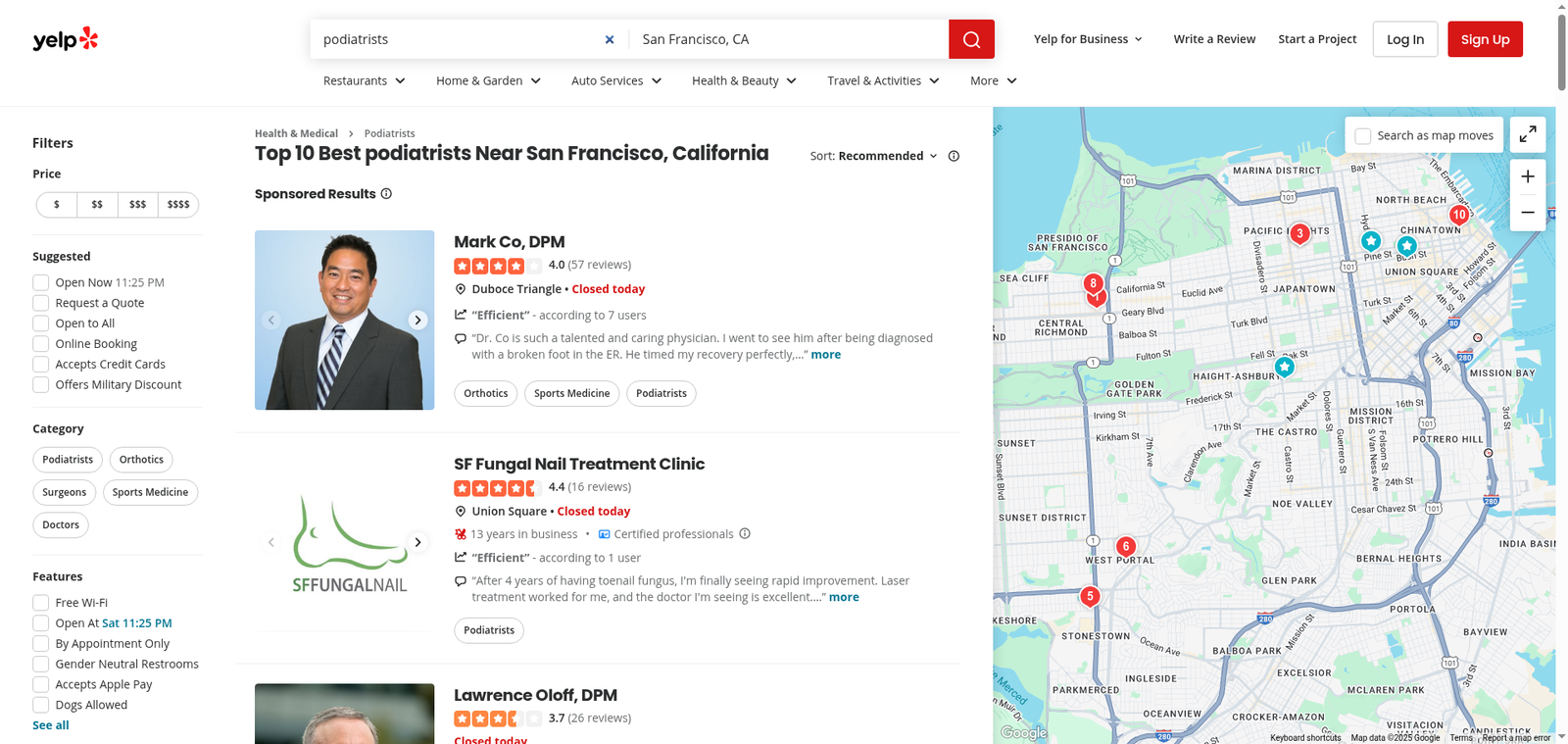Click the teal star sponsored pin near Haight-Ashbury

point(1284,367)
